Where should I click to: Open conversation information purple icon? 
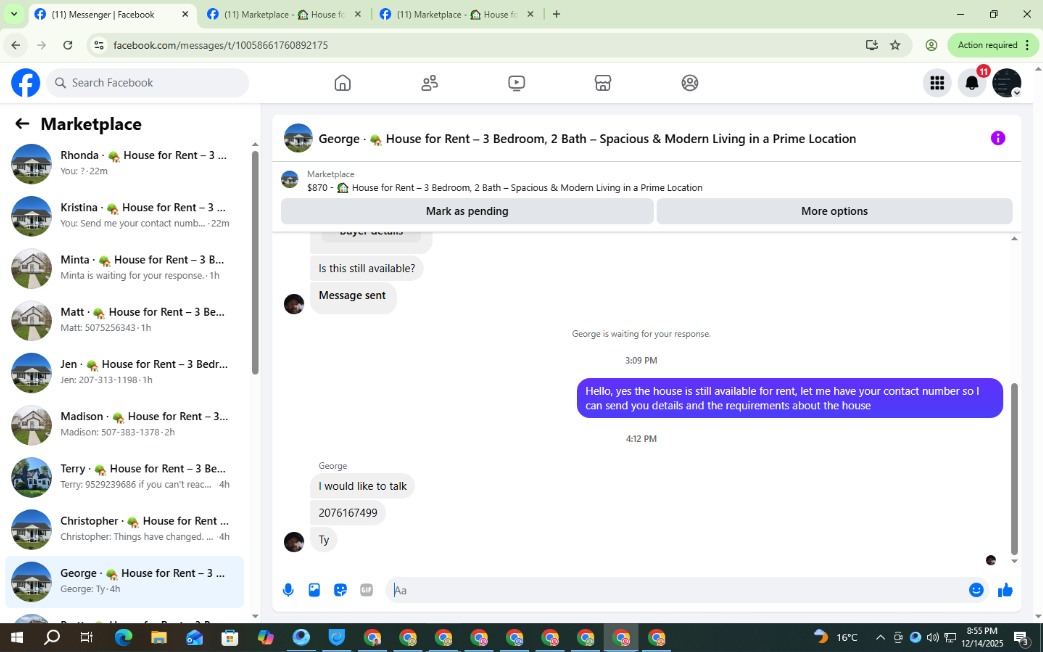pyautogui.click(x=998, y=138)
